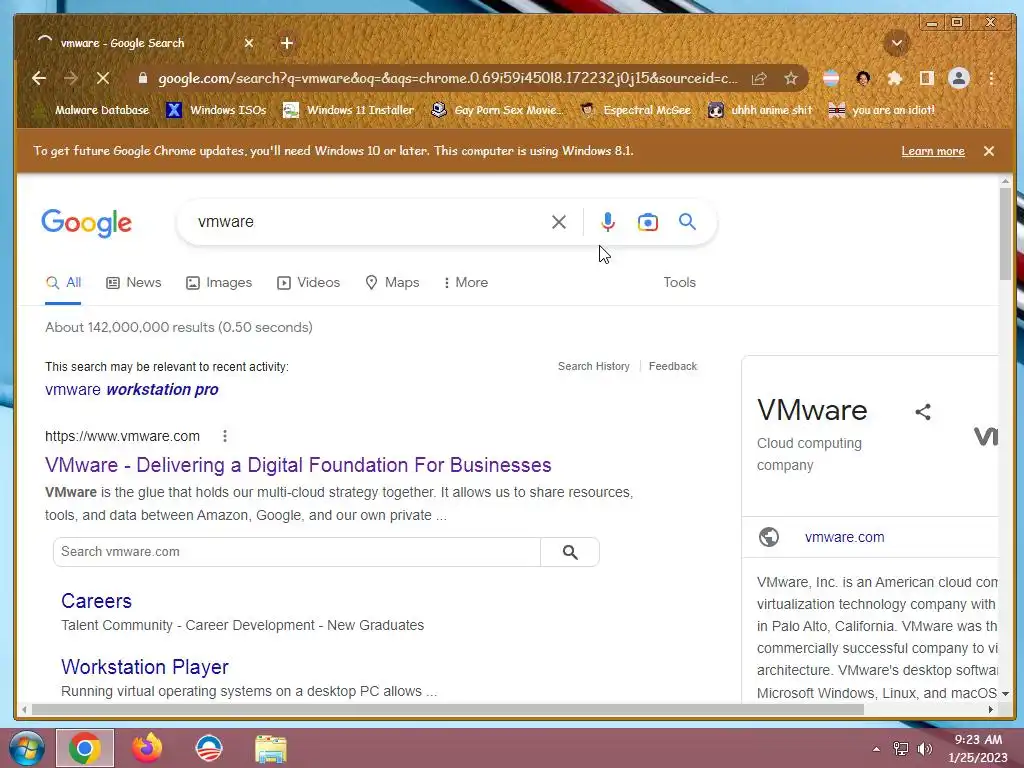
Task: Switch to the Videos tab
Action: click(x=308, y=283)
